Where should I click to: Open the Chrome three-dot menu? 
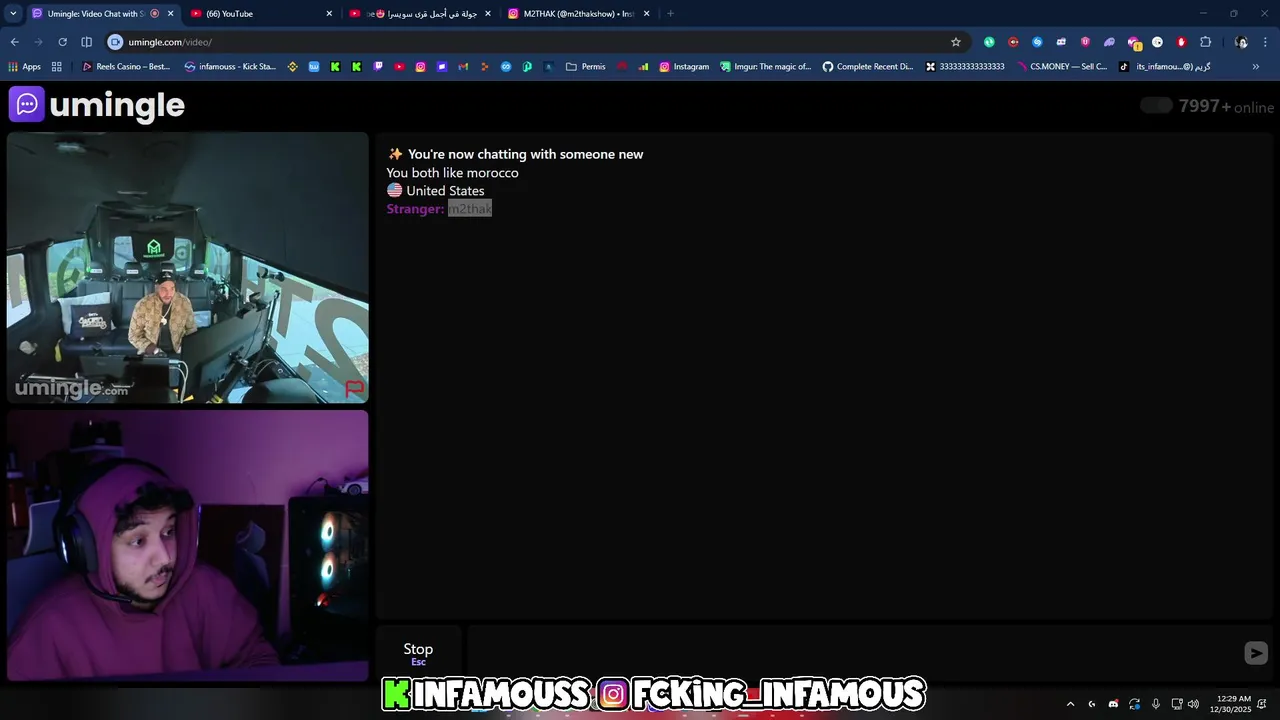[1266, 42]
